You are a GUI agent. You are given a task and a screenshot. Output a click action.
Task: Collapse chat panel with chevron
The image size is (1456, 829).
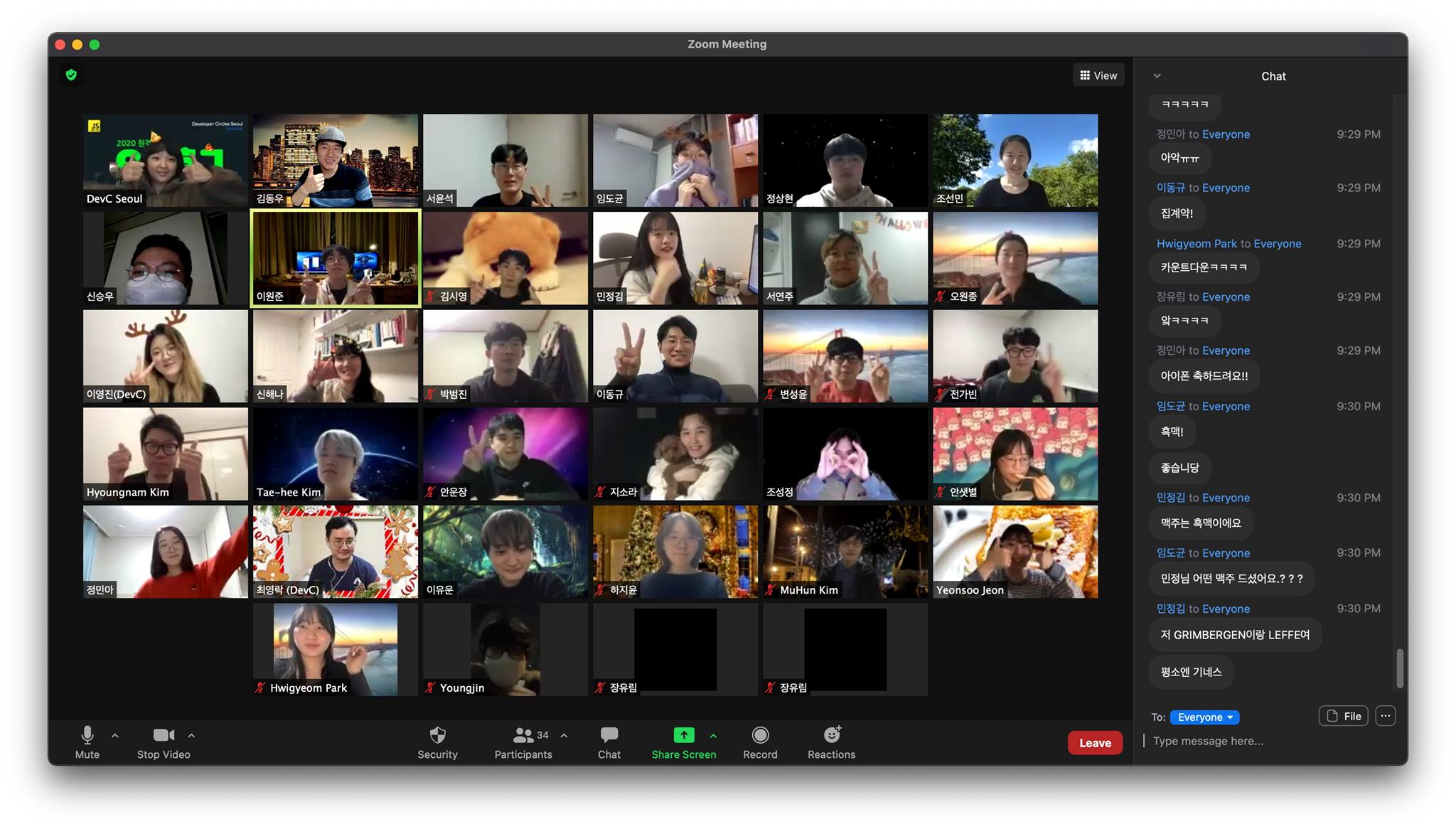tap(1157, 76)
